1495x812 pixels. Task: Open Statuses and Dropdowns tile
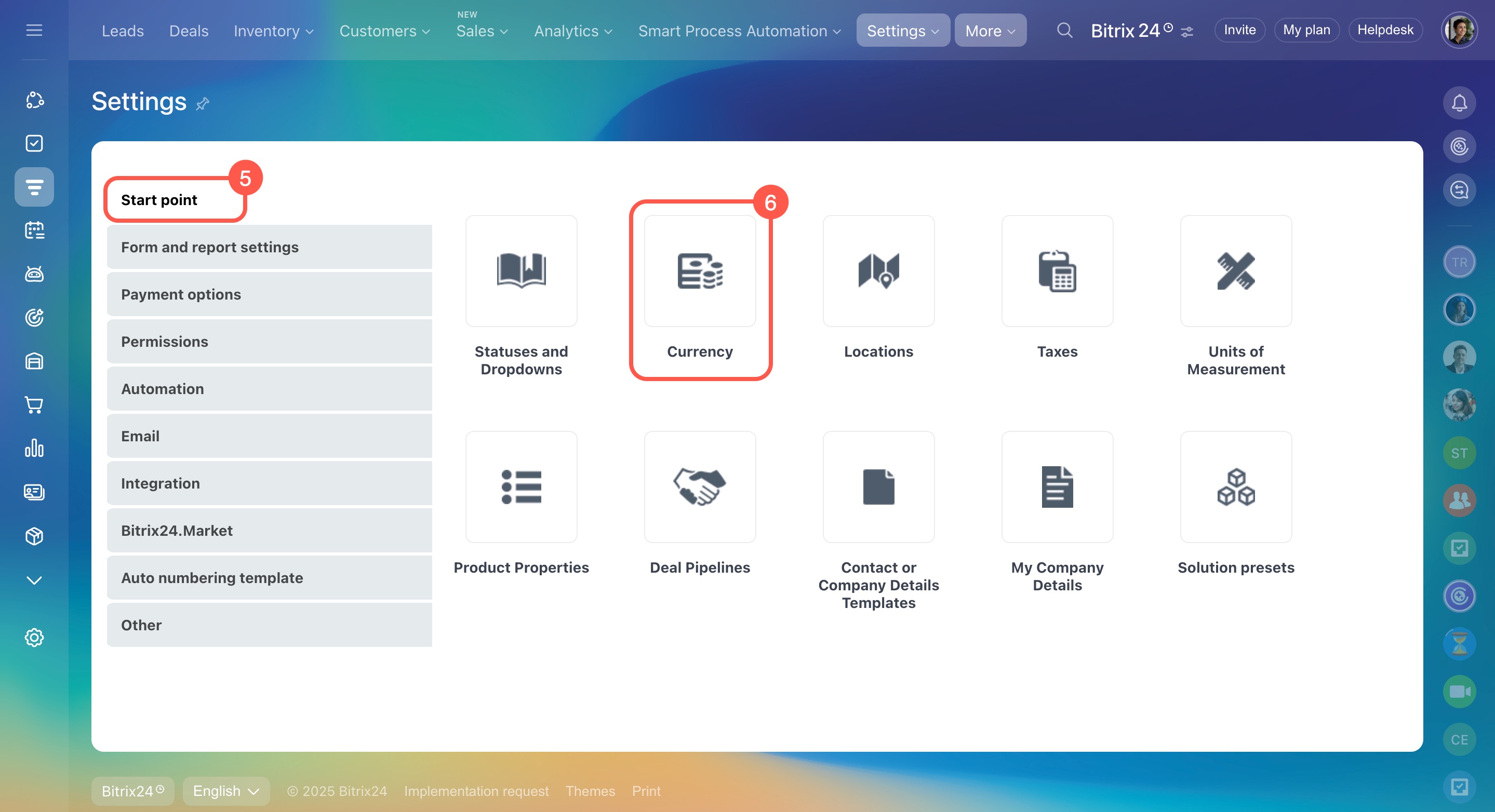point(521,272)
